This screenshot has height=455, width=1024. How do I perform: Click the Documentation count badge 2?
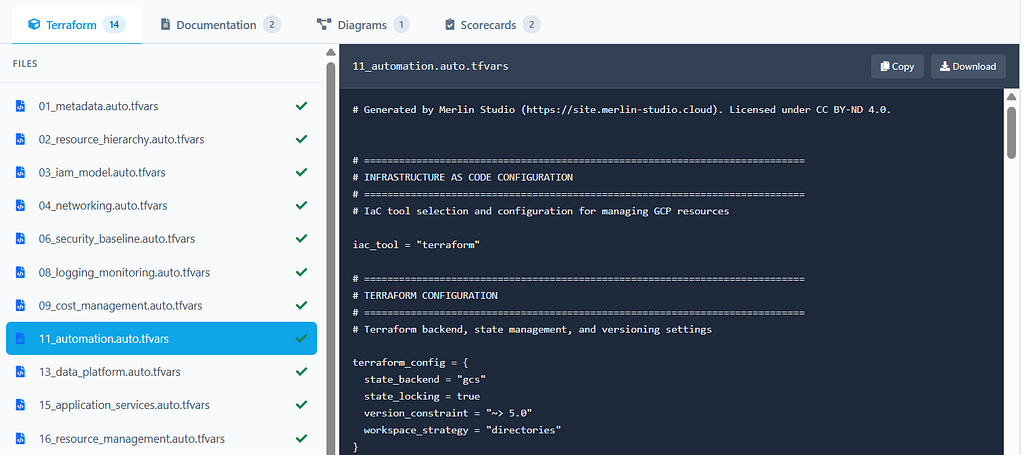[272, 25]
